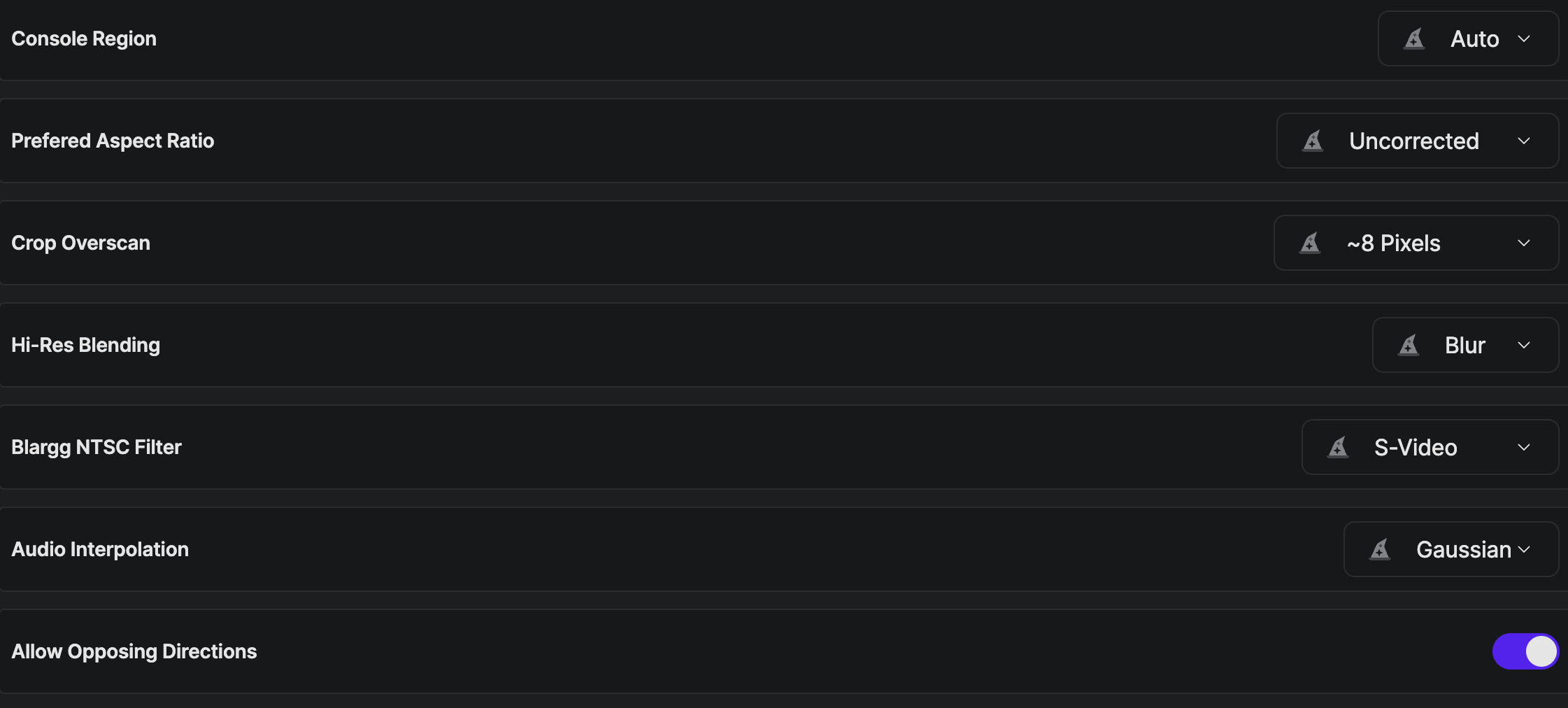Open the Crop Overscan dropdown chevron
Screen dimensions: 1568x708
click(1524, 243)
